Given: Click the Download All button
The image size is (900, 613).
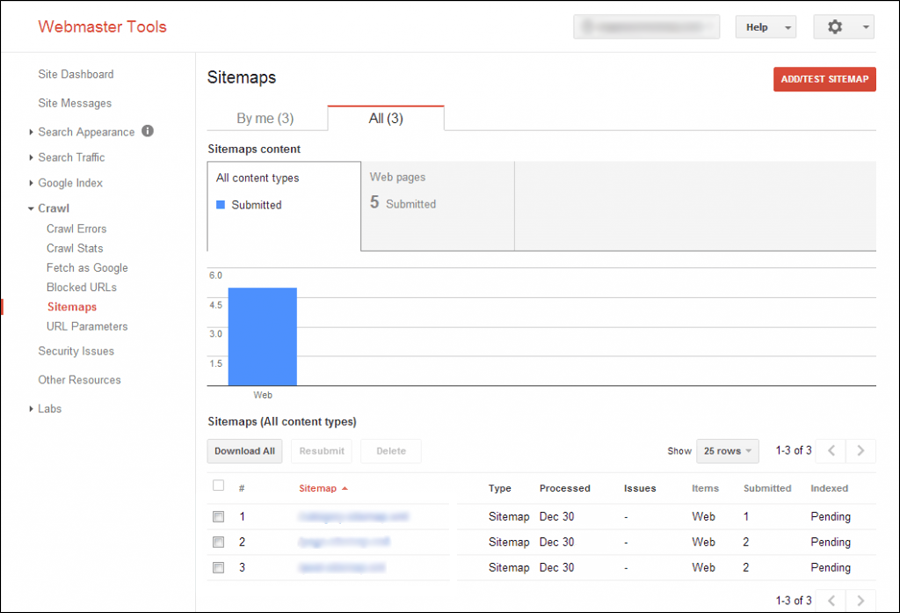Looking at the screenshot, I should (244, 450).
